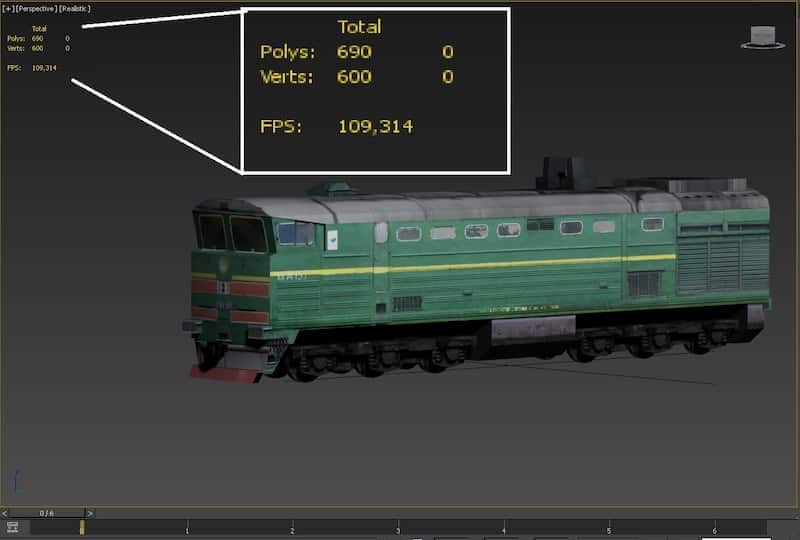Open the Realistic shading mode menu
Screen dimensions: 800x540
click(x=73, y=9)
